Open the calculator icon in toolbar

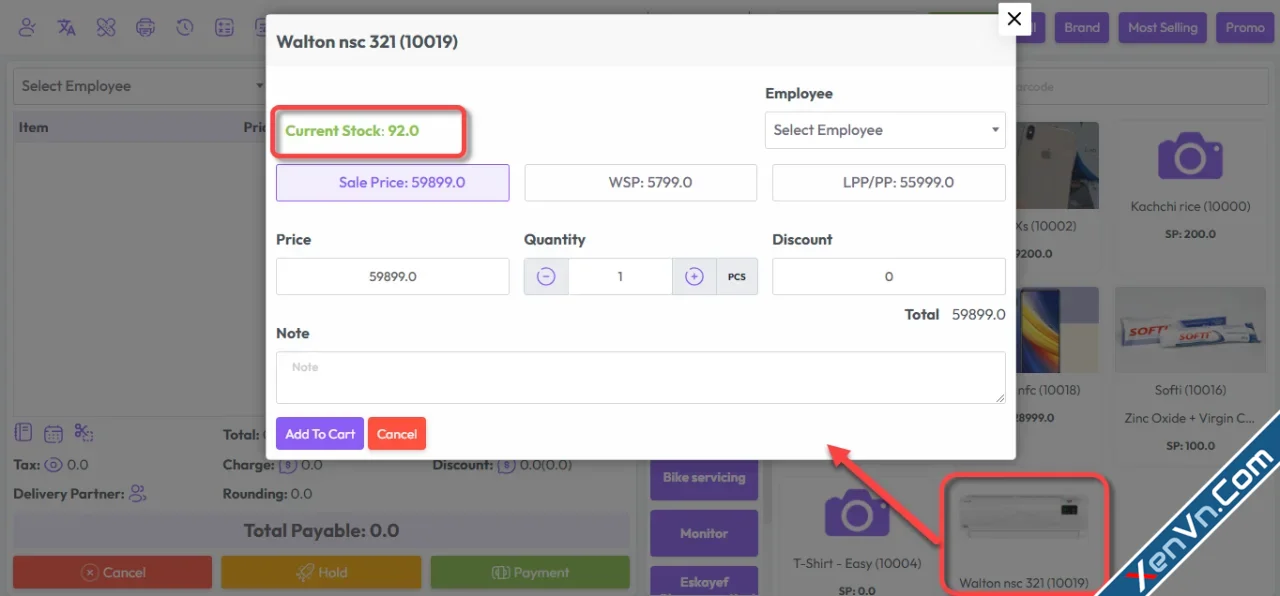(x=225, y=28)
